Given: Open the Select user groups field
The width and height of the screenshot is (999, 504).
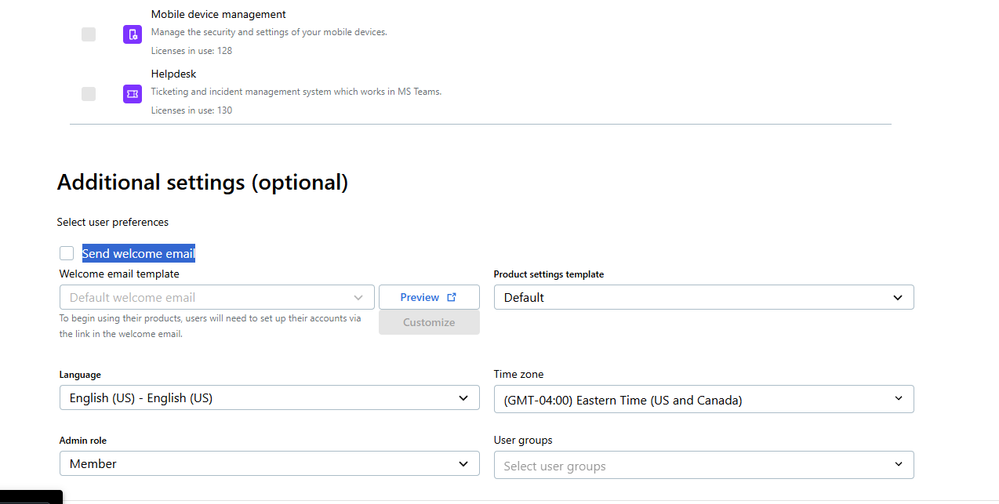Looking at the screenshot, I should pyautogui.click(x=703, y=466).
